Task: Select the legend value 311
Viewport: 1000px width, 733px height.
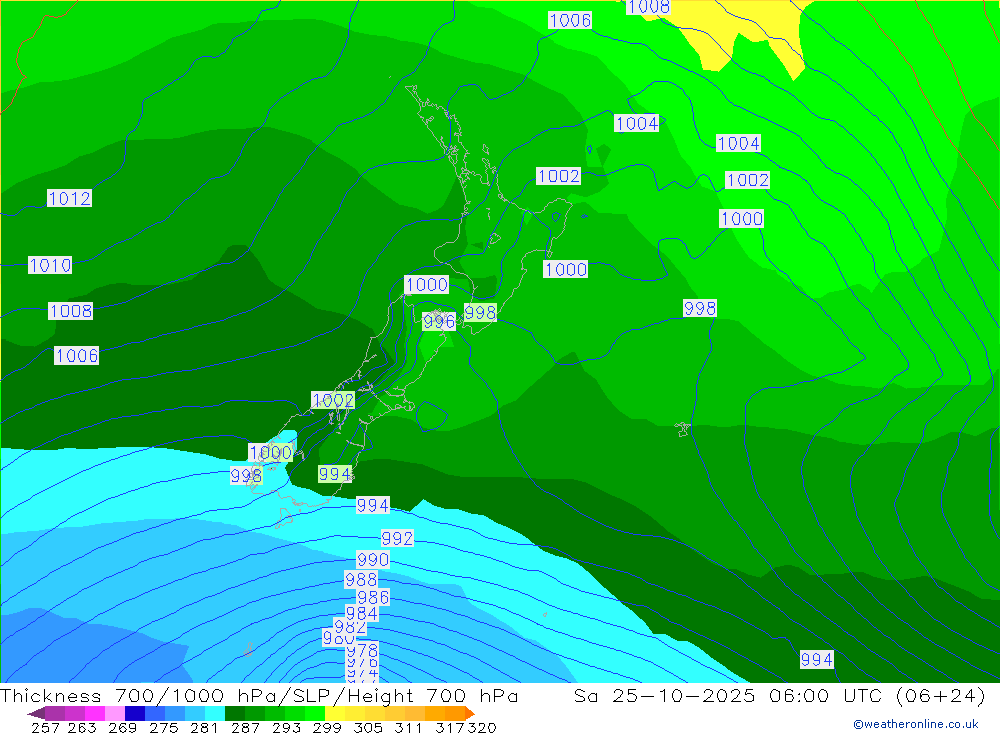Action: 408,728
